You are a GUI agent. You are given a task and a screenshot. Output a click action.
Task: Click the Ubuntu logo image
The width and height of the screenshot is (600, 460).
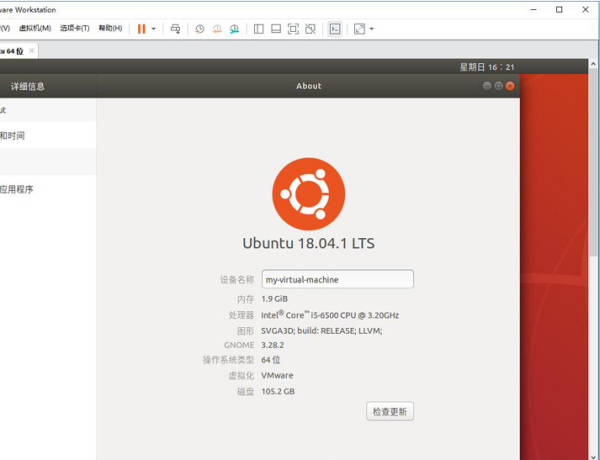(x=308, y=194)
